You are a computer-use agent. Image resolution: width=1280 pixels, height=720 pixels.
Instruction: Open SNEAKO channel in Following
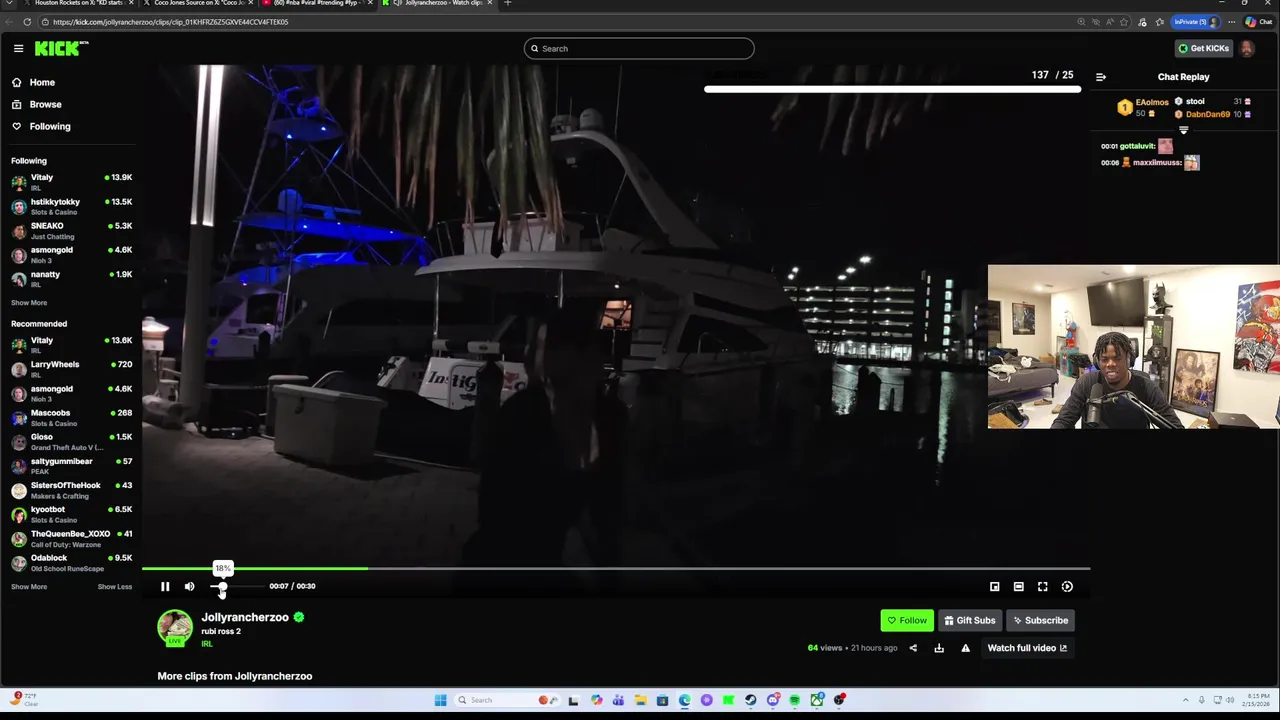click(x=71, y=230)
